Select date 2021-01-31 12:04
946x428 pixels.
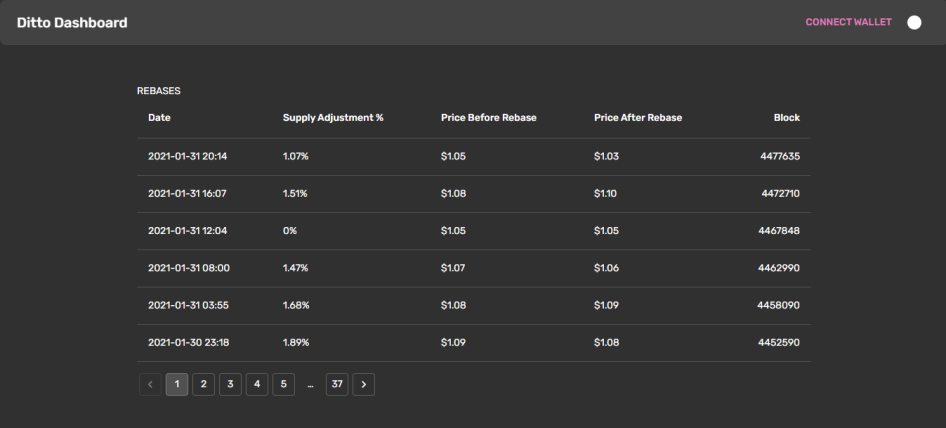tap(188, 231)
